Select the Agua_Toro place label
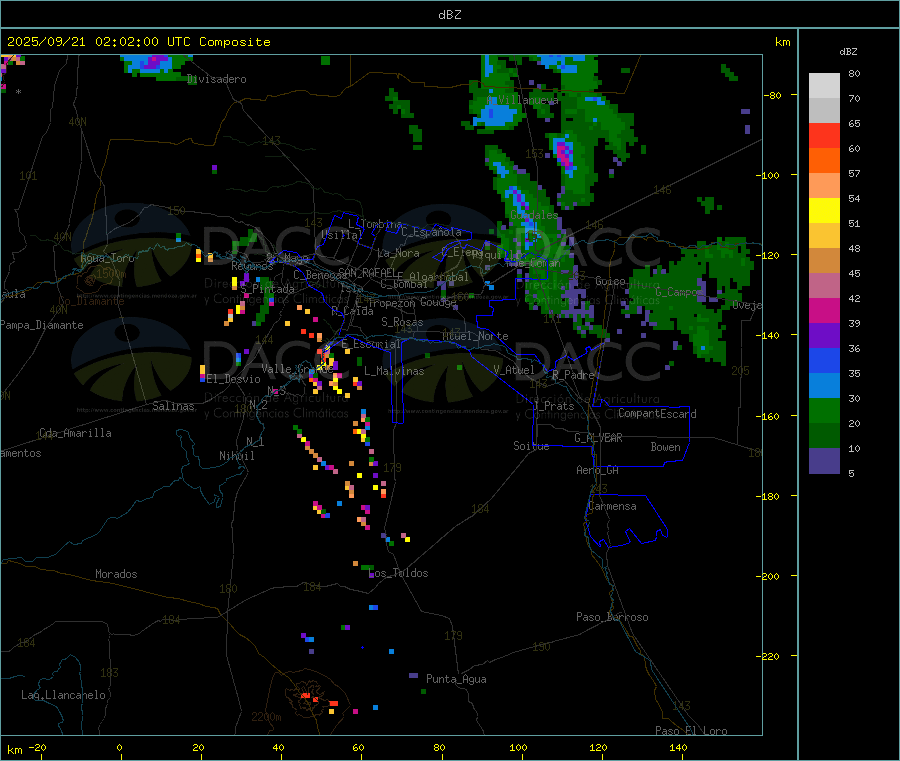Image resolution: width=900 pixels, height=761 pixels. (107, 258)
